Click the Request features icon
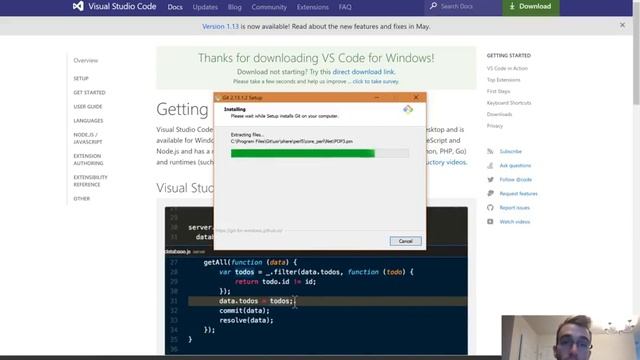Screen dimensions: 640x360 [490, 193]
